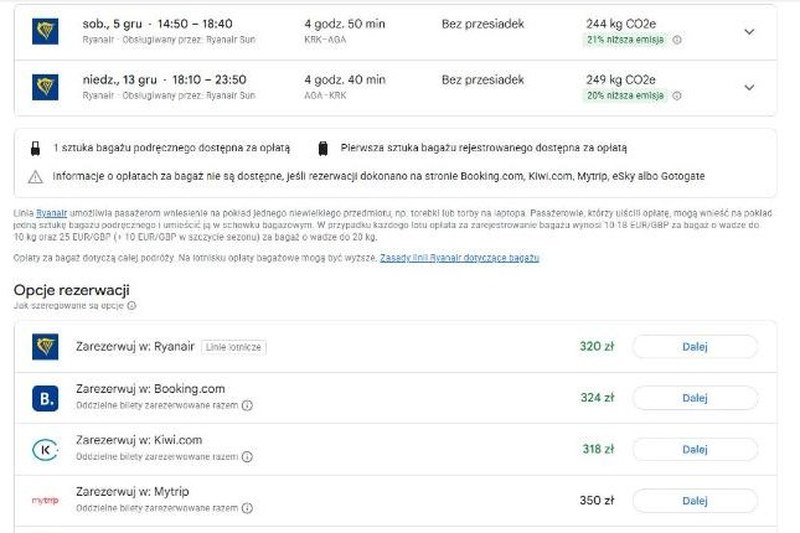Click Bez przesiadek on the return flight
This screenshot has width=800, height=533.
pyautogui.click(x=483, y=80)
